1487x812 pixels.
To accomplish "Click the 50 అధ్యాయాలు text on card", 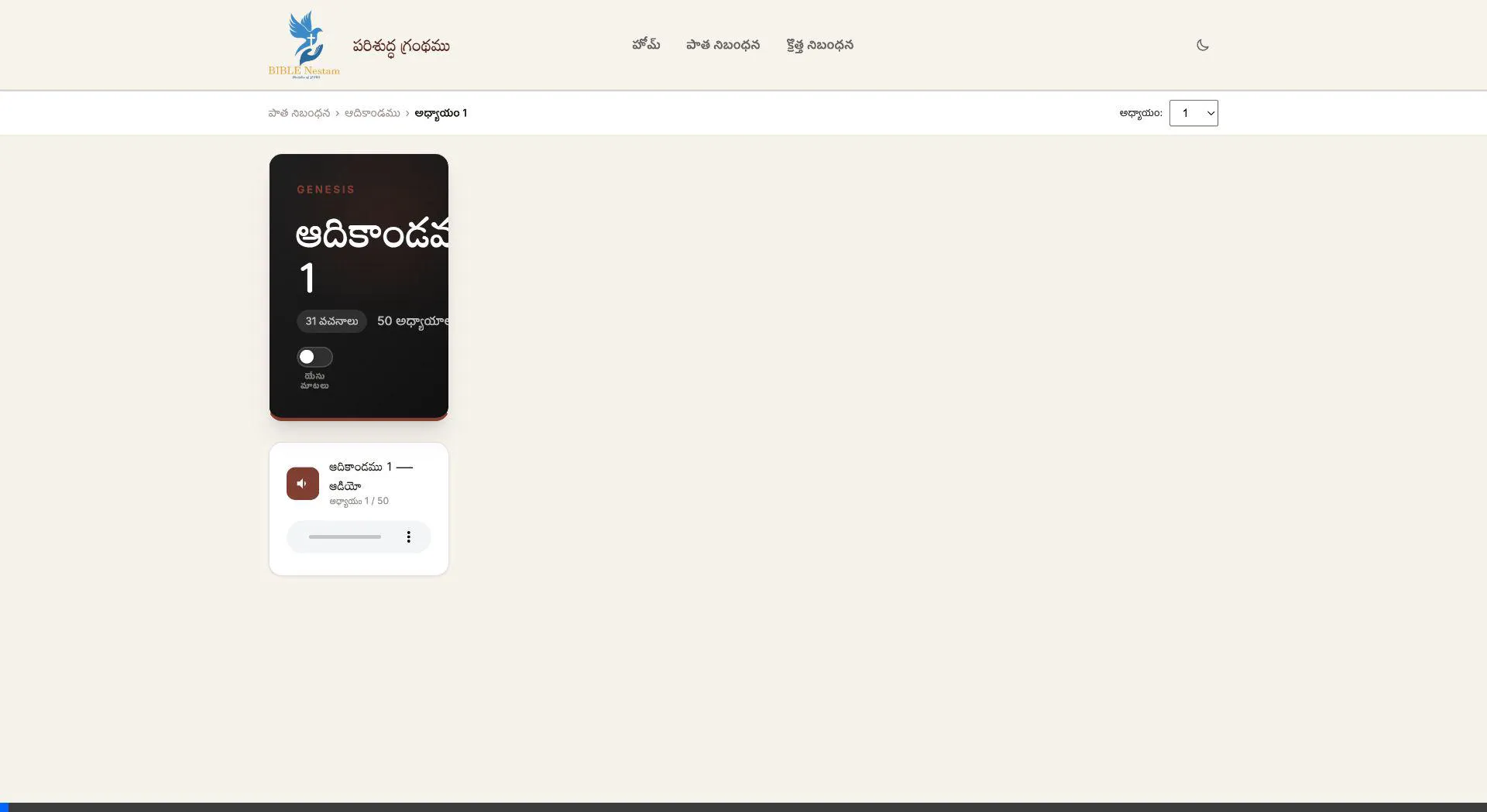I will [x=412, y=321].
